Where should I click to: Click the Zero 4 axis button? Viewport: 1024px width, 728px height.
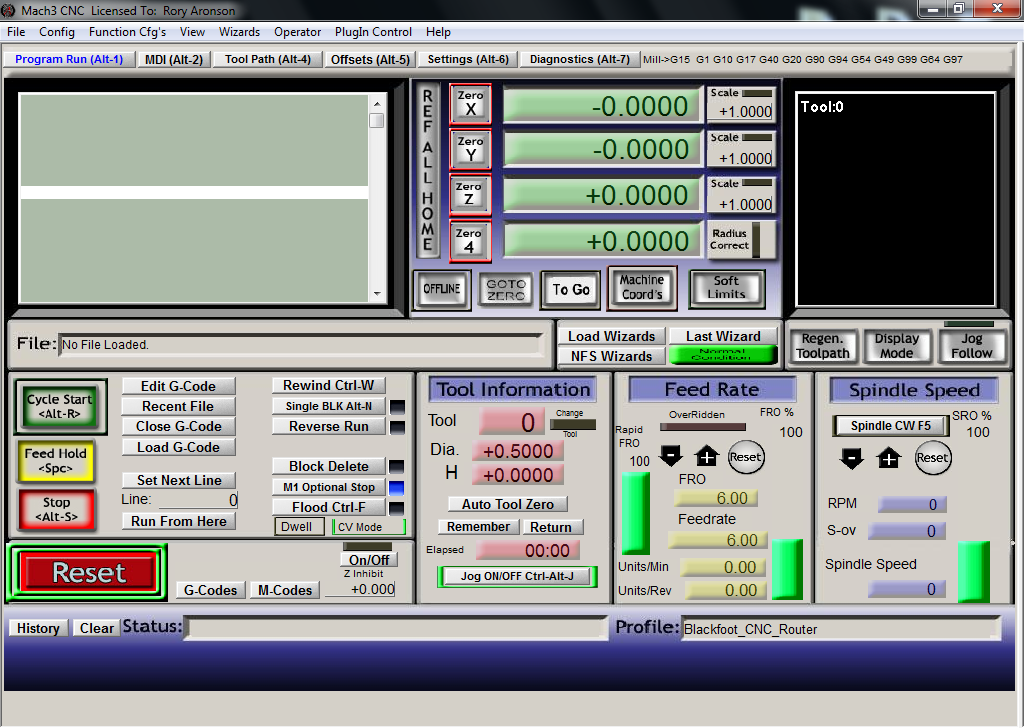pos(470,241)
